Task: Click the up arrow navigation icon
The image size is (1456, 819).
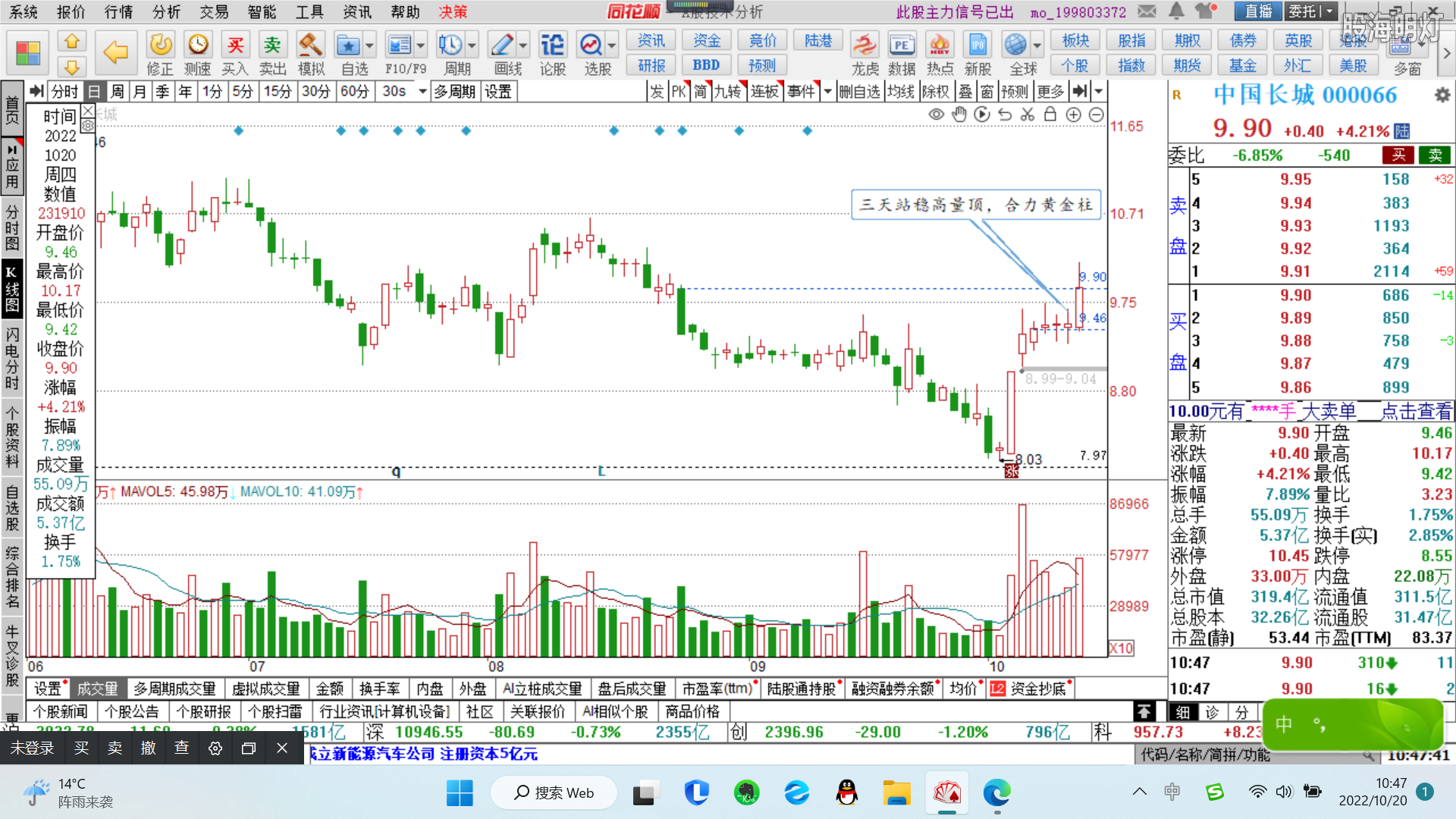Action: [72, 40]
